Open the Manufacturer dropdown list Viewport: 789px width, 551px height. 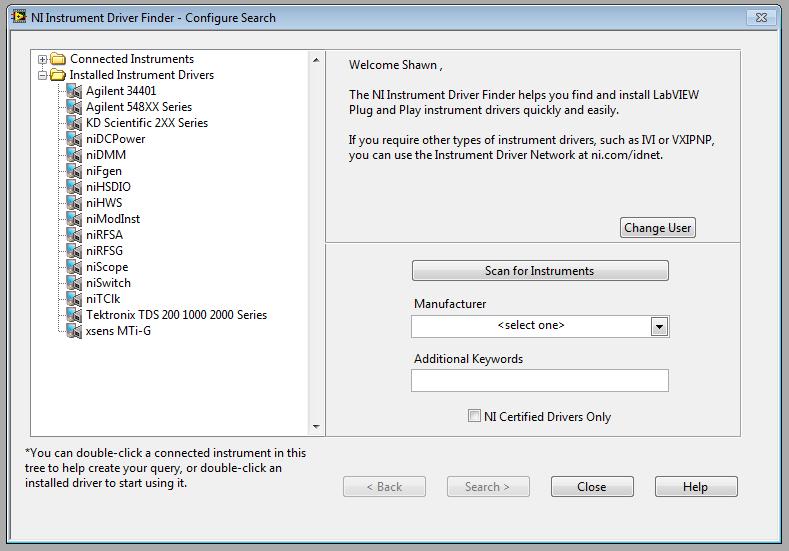658,326
